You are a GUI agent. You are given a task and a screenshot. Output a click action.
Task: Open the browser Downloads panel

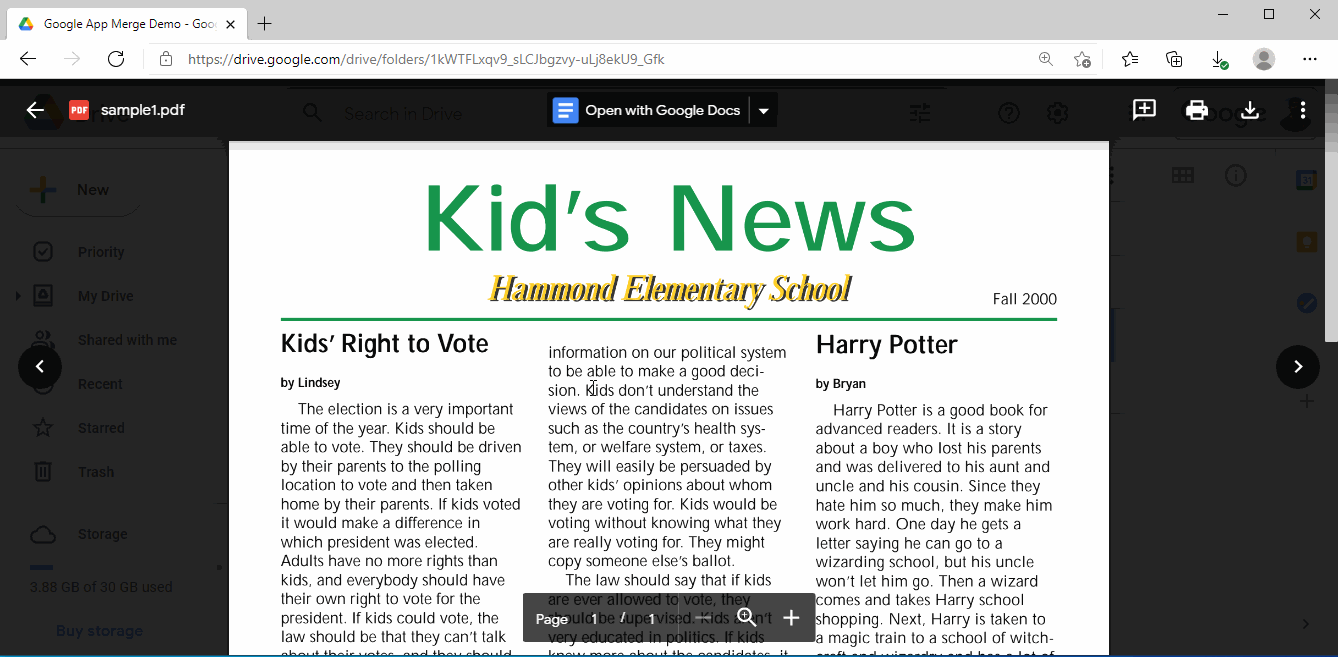(1220, 59)
